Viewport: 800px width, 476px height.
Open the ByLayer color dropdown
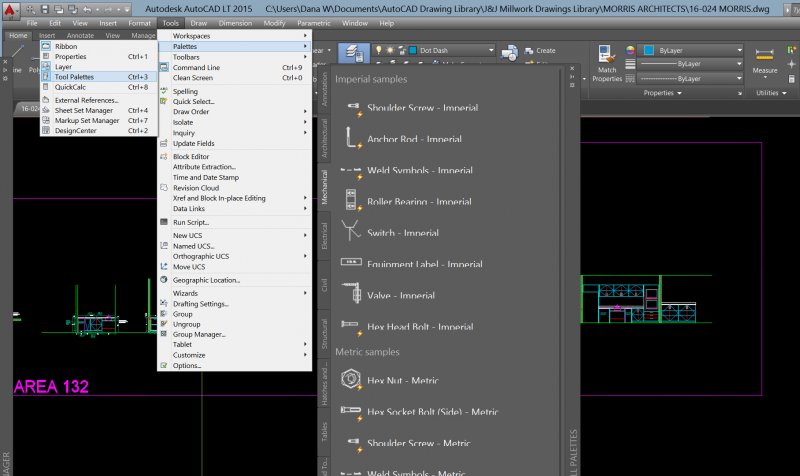739,50
